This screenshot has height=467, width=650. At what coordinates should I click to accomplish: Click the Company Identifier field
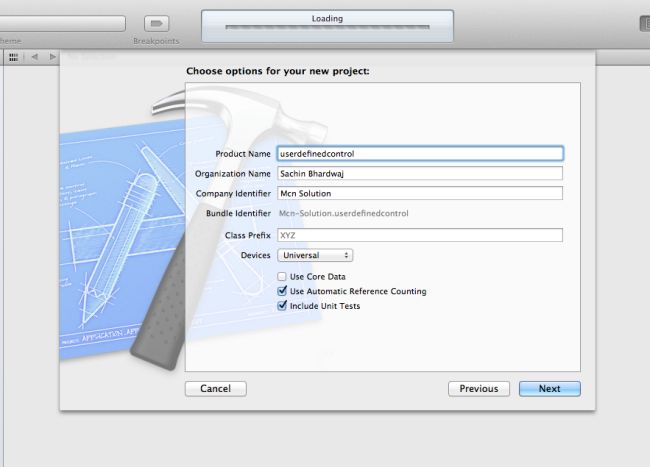(x=420, y=193)
